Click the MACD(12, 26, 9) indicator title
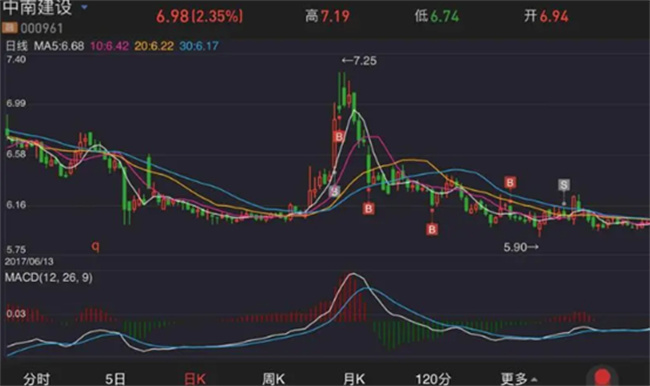This screenshot has height=386, width=650. pos(49,277)
